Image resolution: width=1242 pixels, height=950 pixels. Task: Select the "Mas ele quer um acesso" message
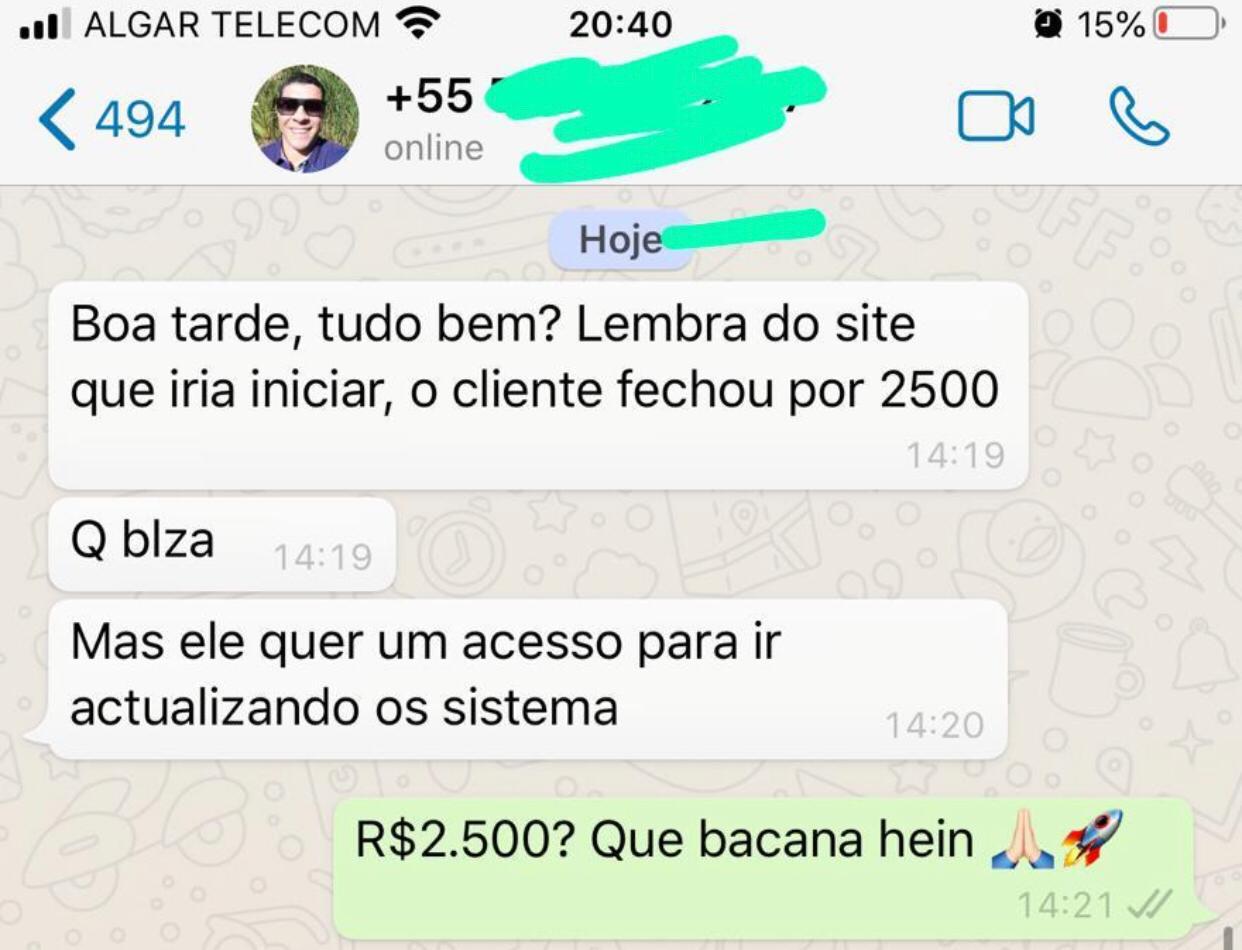click(x=527, y=679)
